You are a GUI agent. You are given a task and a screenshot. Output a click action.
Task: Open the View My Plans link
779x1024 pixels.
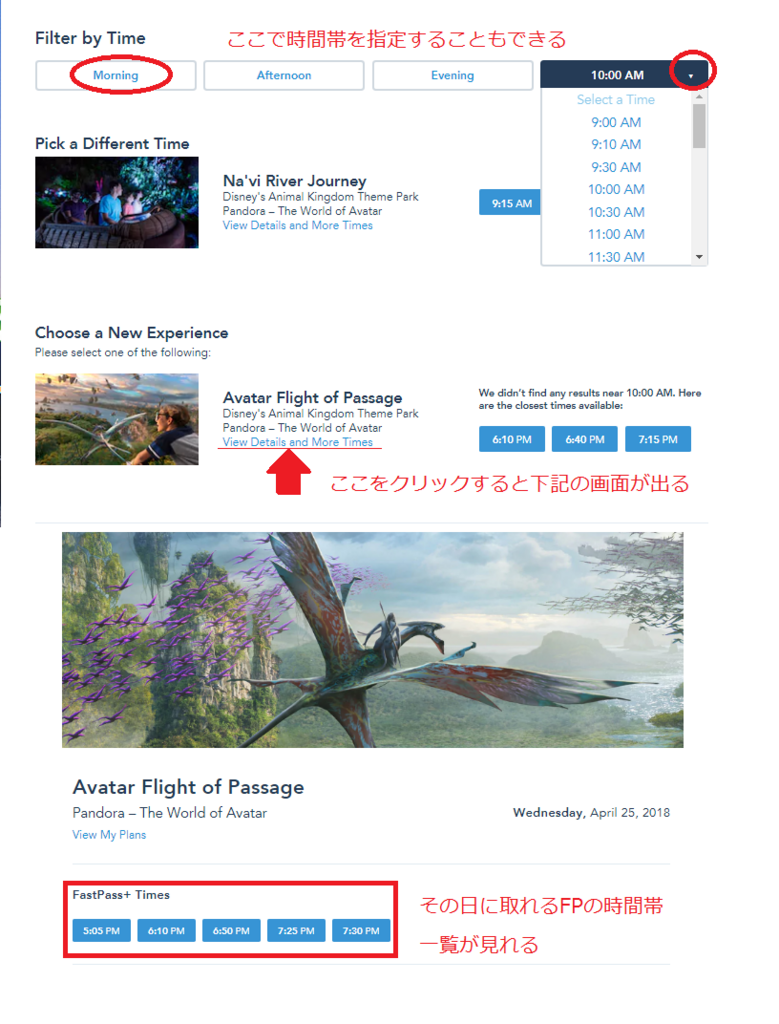click(x=109, y=835)
